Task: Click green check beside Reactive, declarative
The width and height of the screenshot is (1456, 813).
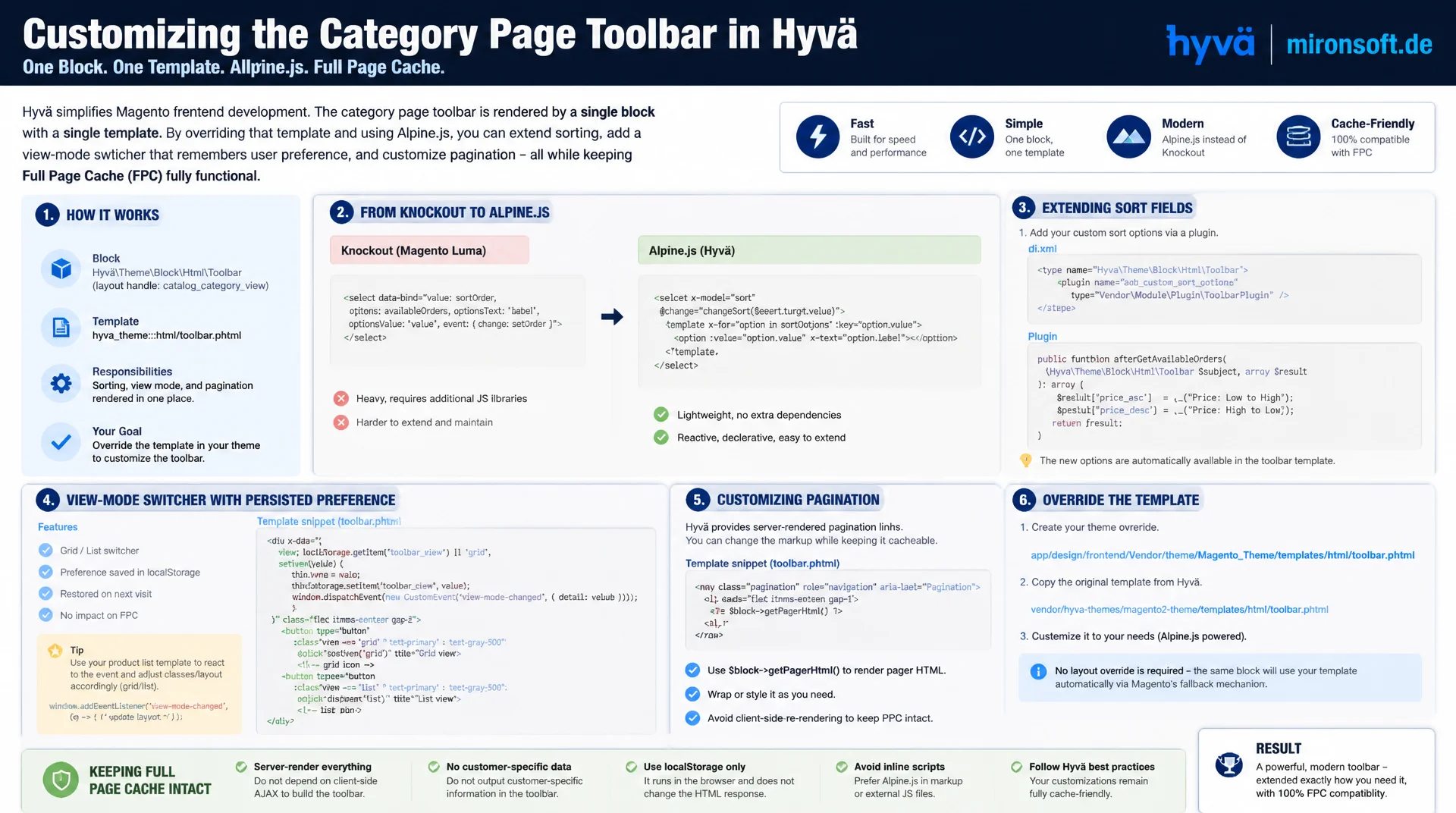Action: coord(661,437)
